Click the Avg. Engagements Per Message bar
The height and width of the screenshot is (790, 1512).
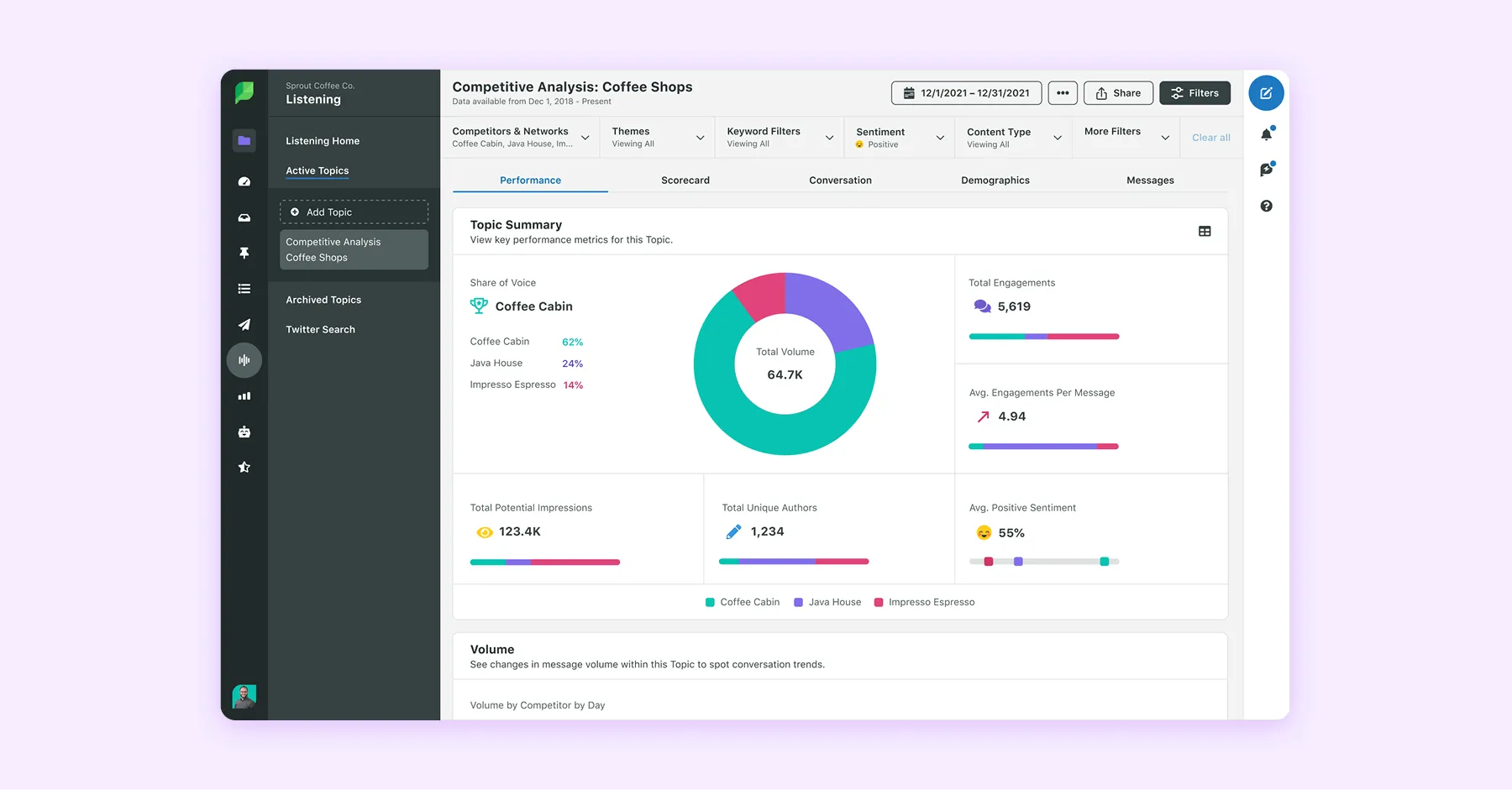(1044, 447)
